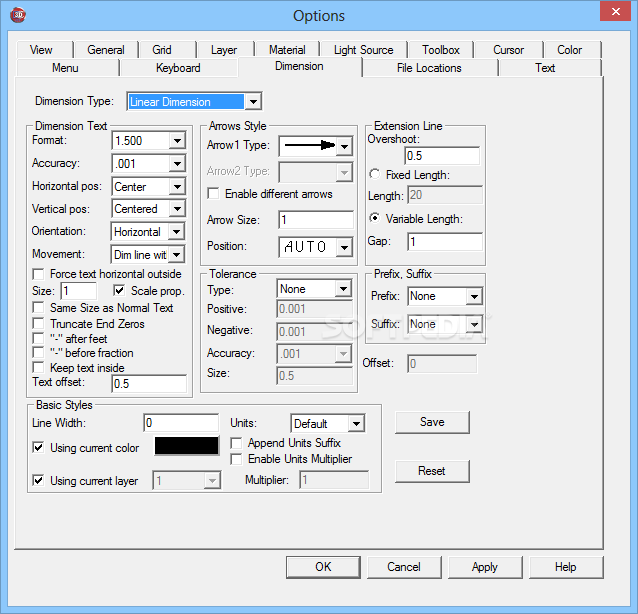Open the Horizontal pos dropdown
This screenshot has height=614, width=638.
point(177,187)
